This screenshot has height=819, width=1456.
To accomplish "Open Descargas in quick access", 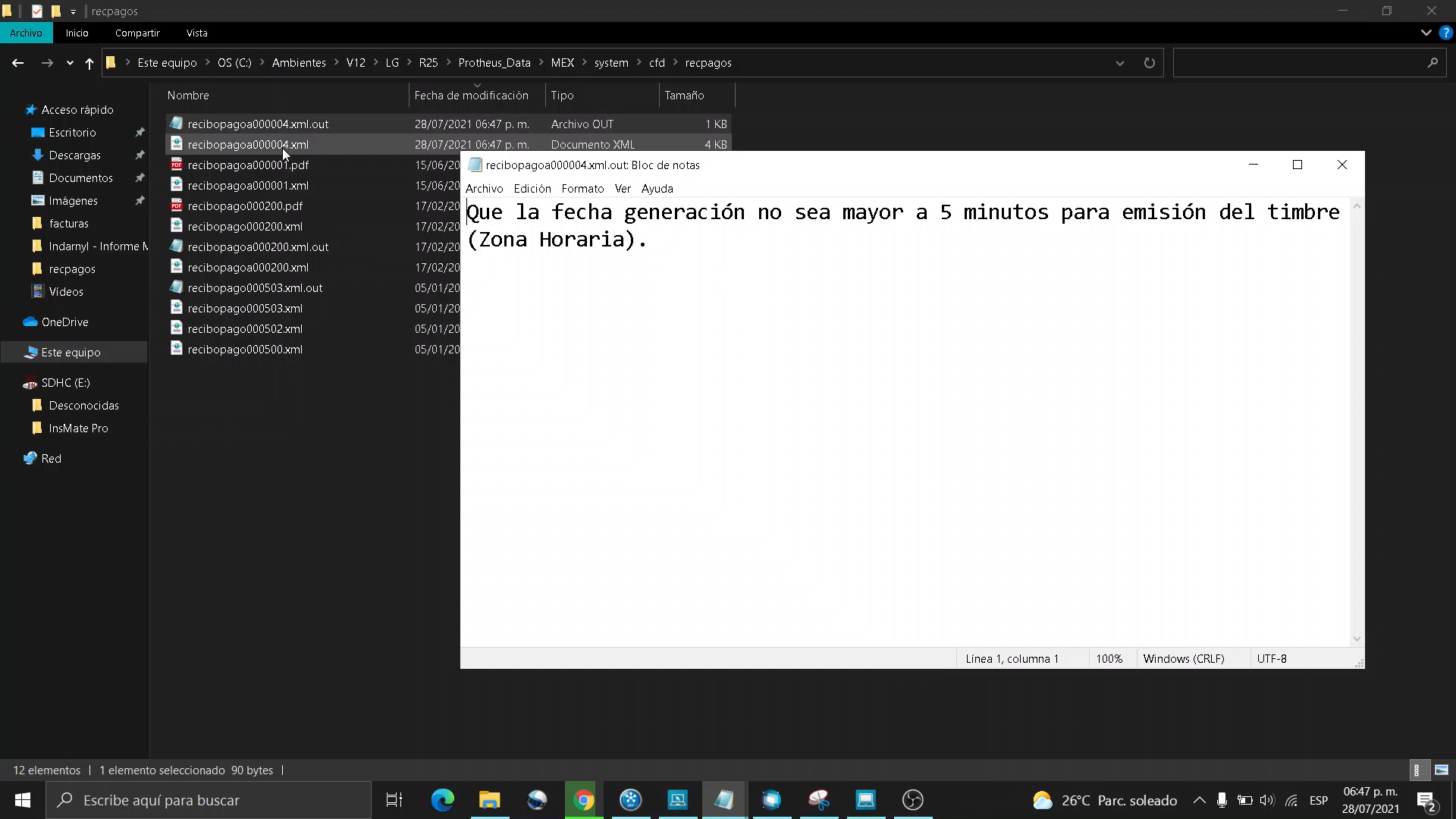I will (74, 155).
